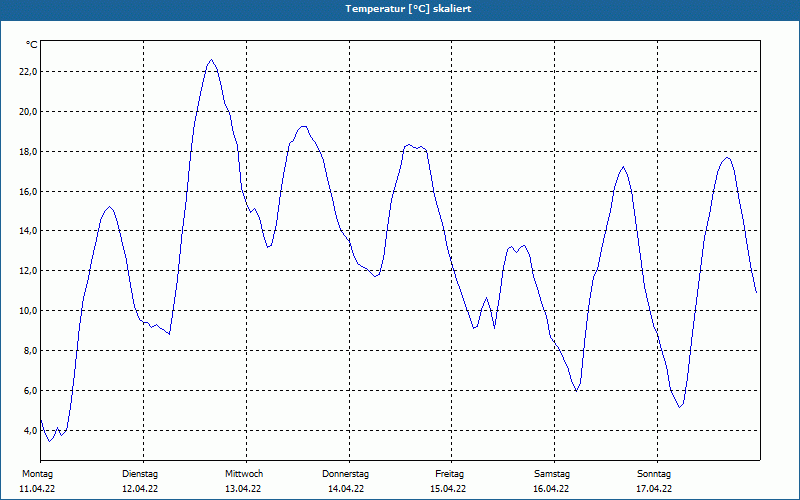Click the Montag day label
This screenshot has height=500, width=800.
tap(37, 474)
